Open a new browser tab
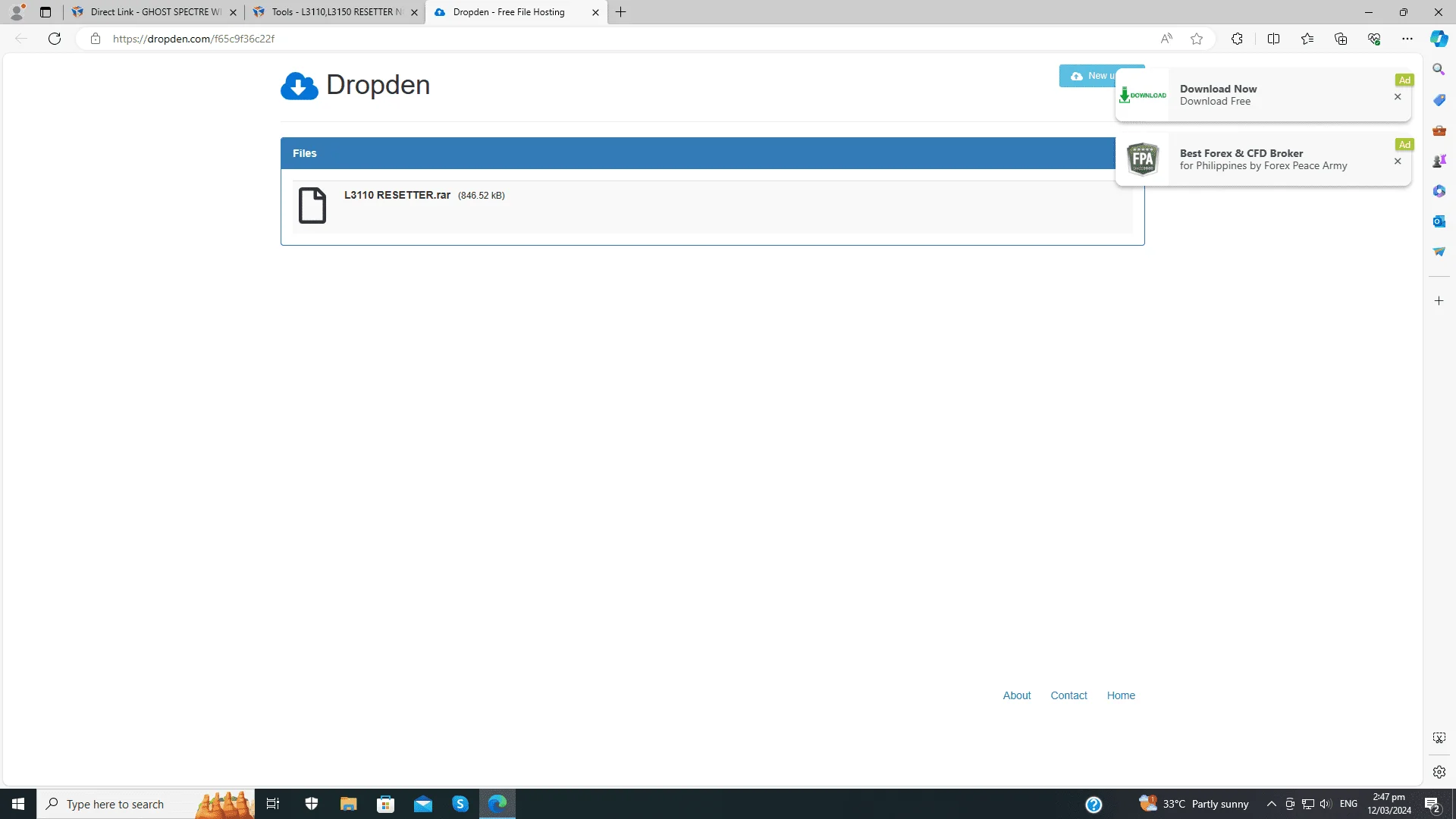The width and height of the screenshot is (1456, 819). tap(621, 12)
